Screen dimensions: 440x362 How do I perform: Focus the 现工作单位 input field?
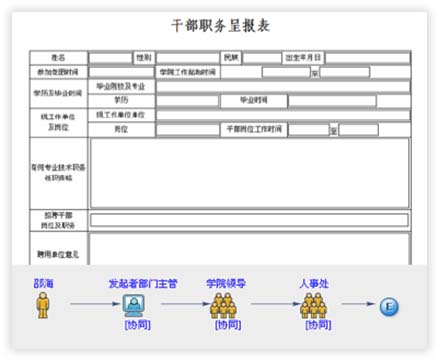(x=283, y=115)
